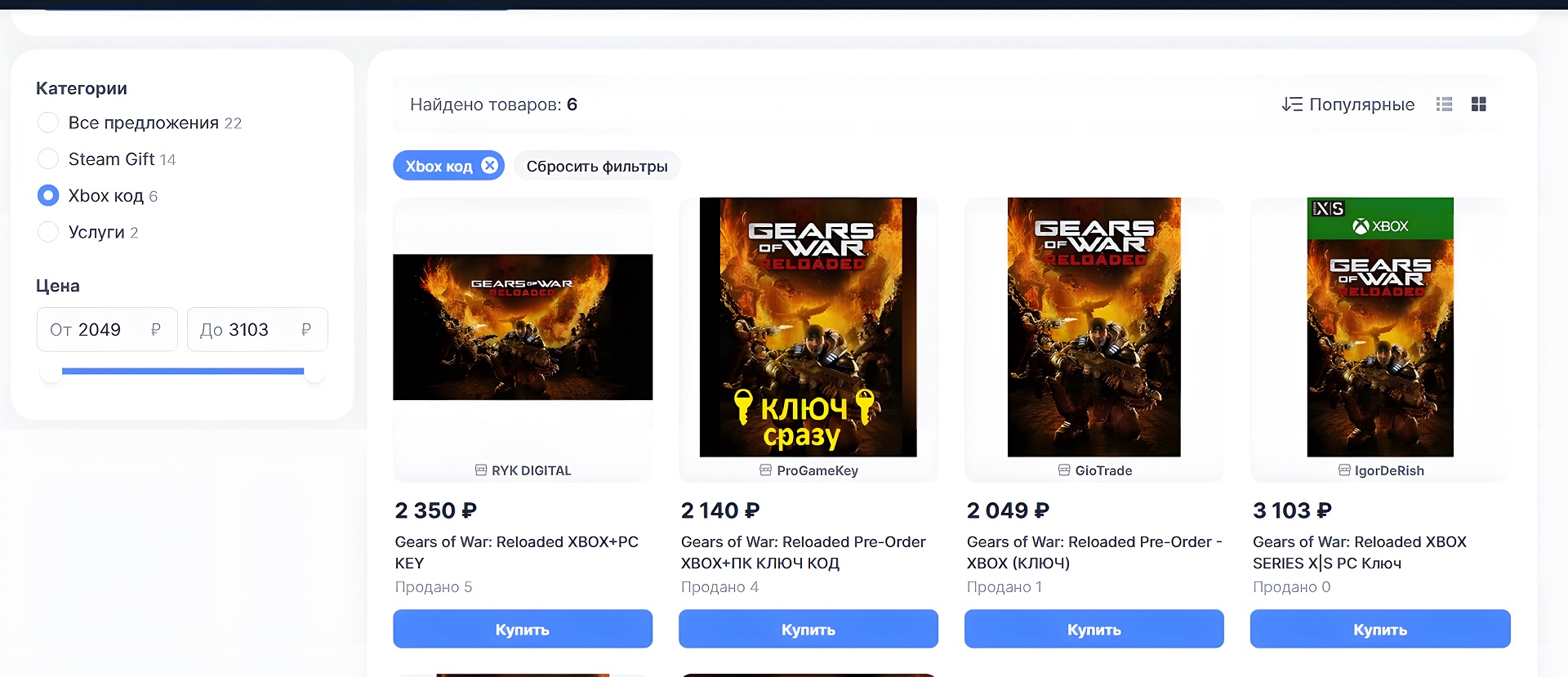
Task: Click the sort order icon
Action: tap(1292, 105)
